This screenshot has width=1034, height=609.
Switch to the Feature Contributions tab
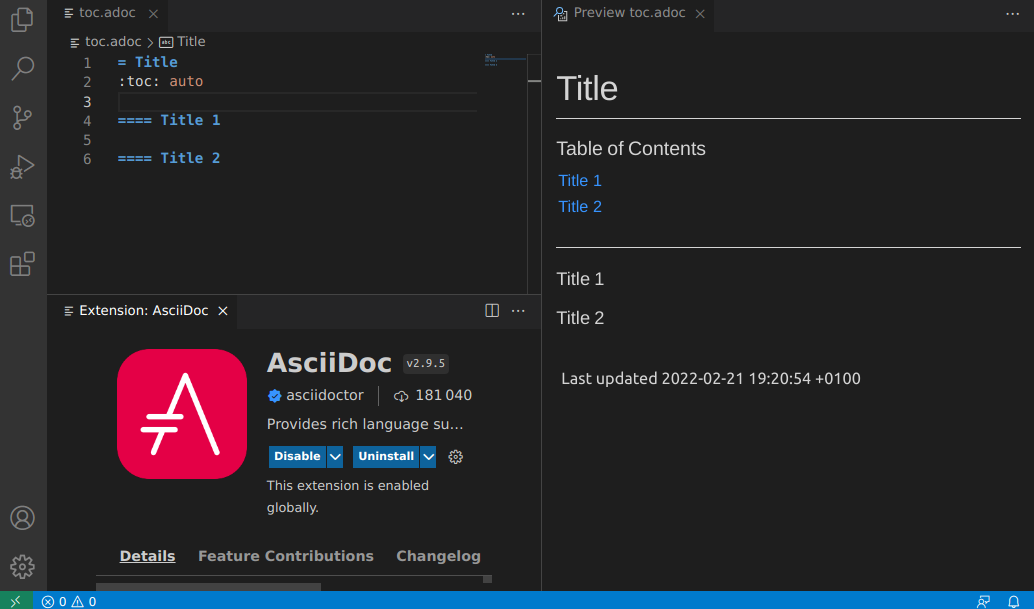tap(286, 556)
